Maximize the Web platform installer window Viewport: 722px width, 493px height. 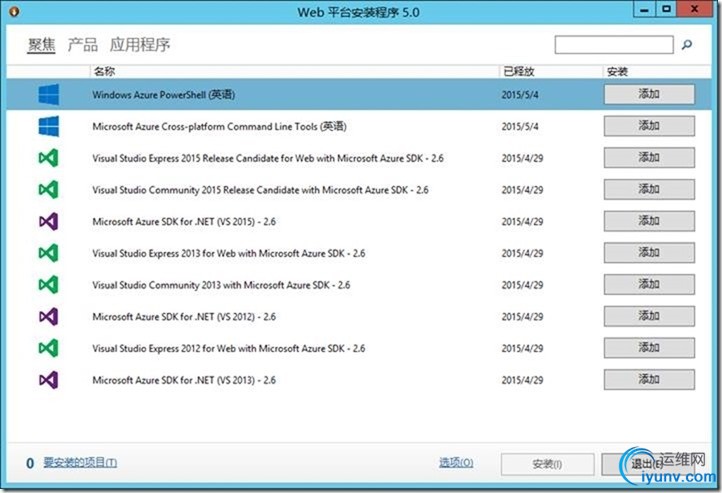666,9
